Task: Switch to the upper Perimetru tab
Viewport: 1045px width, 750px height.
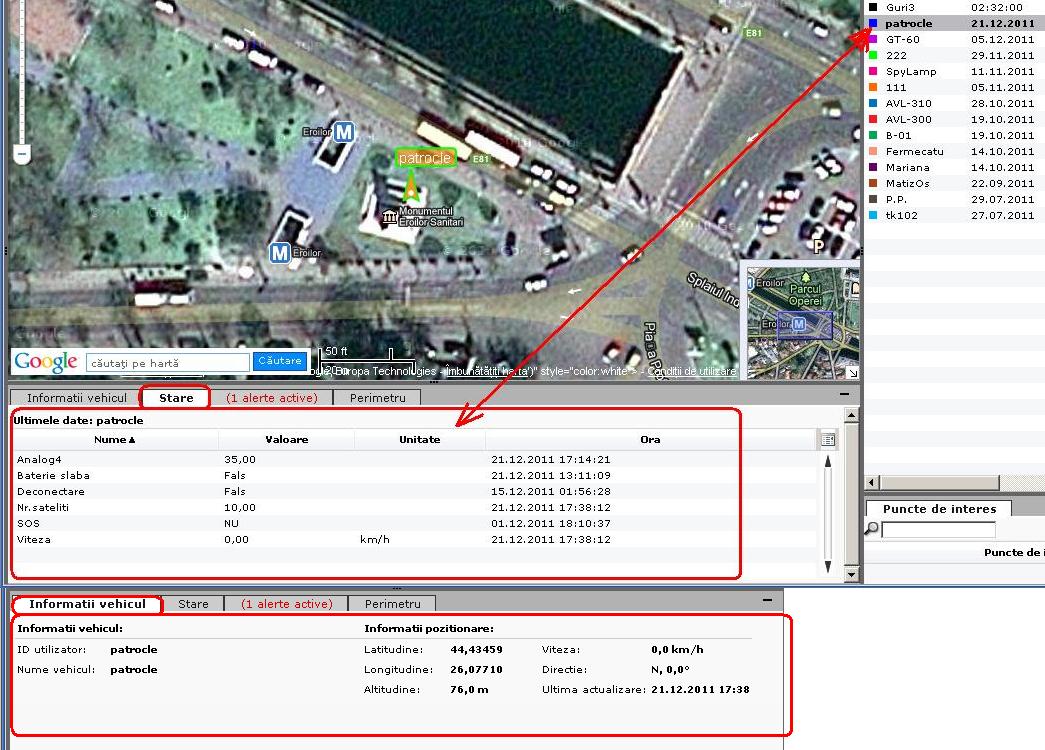Action: click(377, 398)
